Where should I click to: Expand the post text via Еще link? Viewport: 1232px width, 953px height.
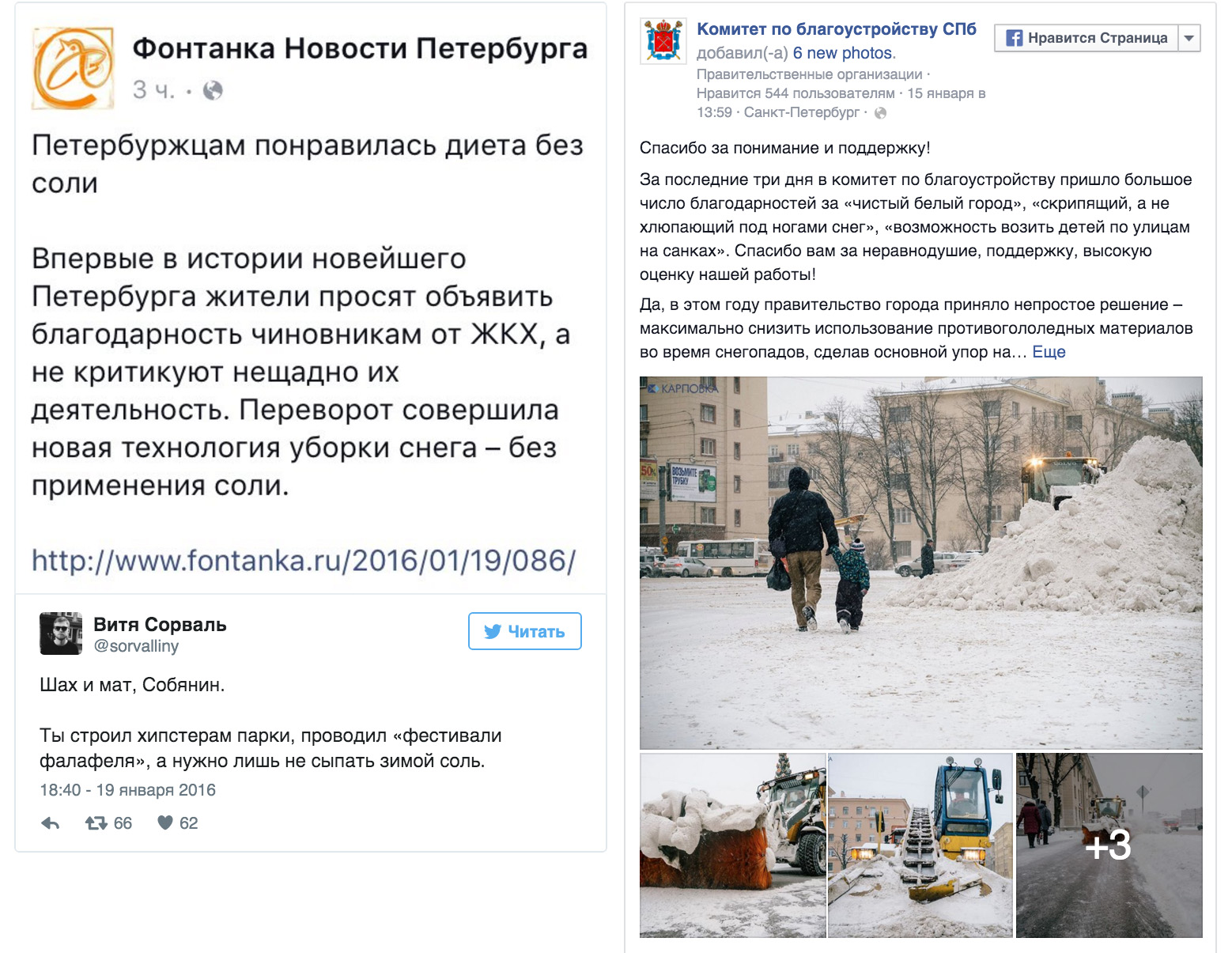pyautogui.click(x=1049, y=352)
